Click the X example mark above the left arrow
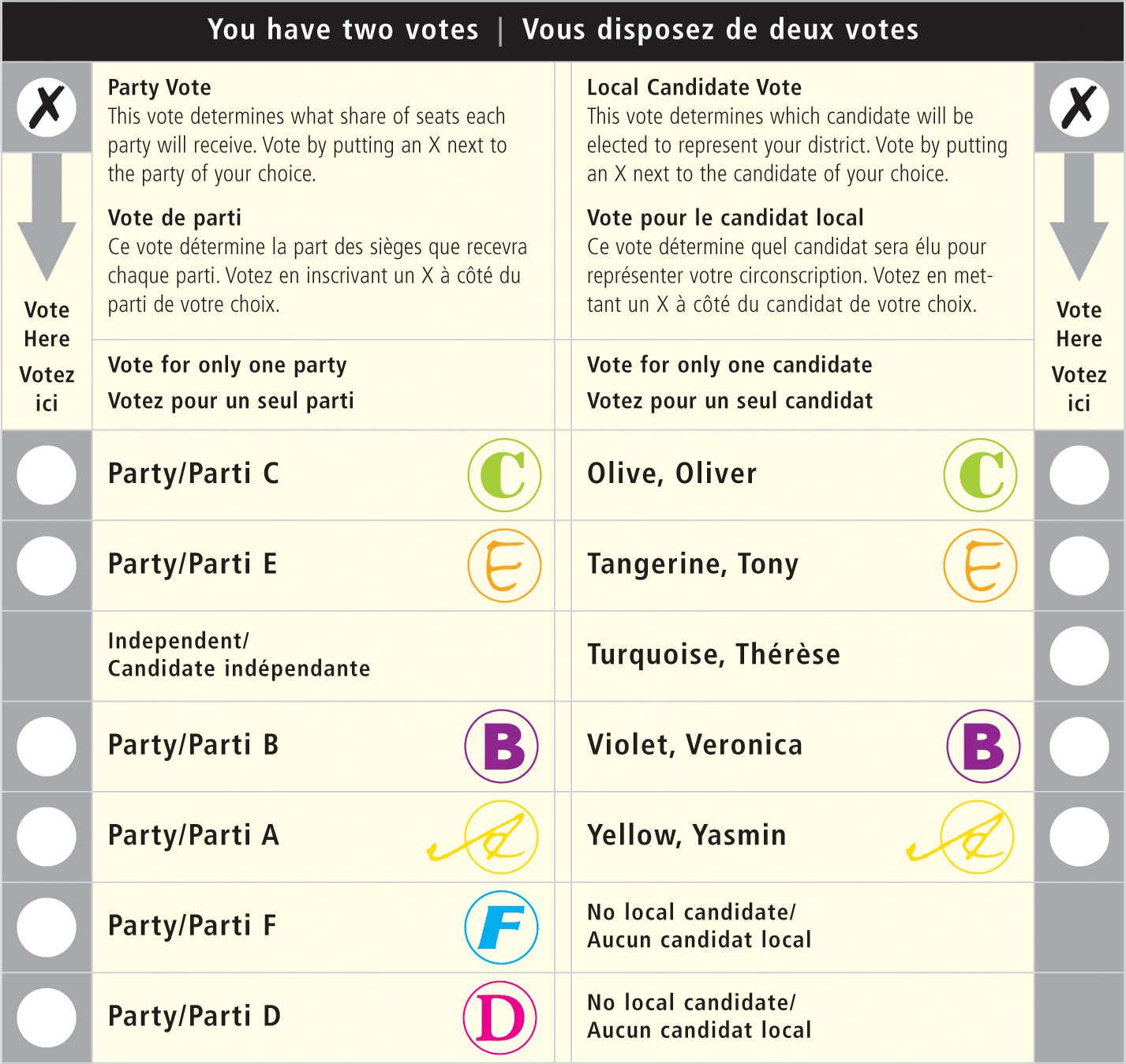1126x1064 pixels. tap(47, 107)
